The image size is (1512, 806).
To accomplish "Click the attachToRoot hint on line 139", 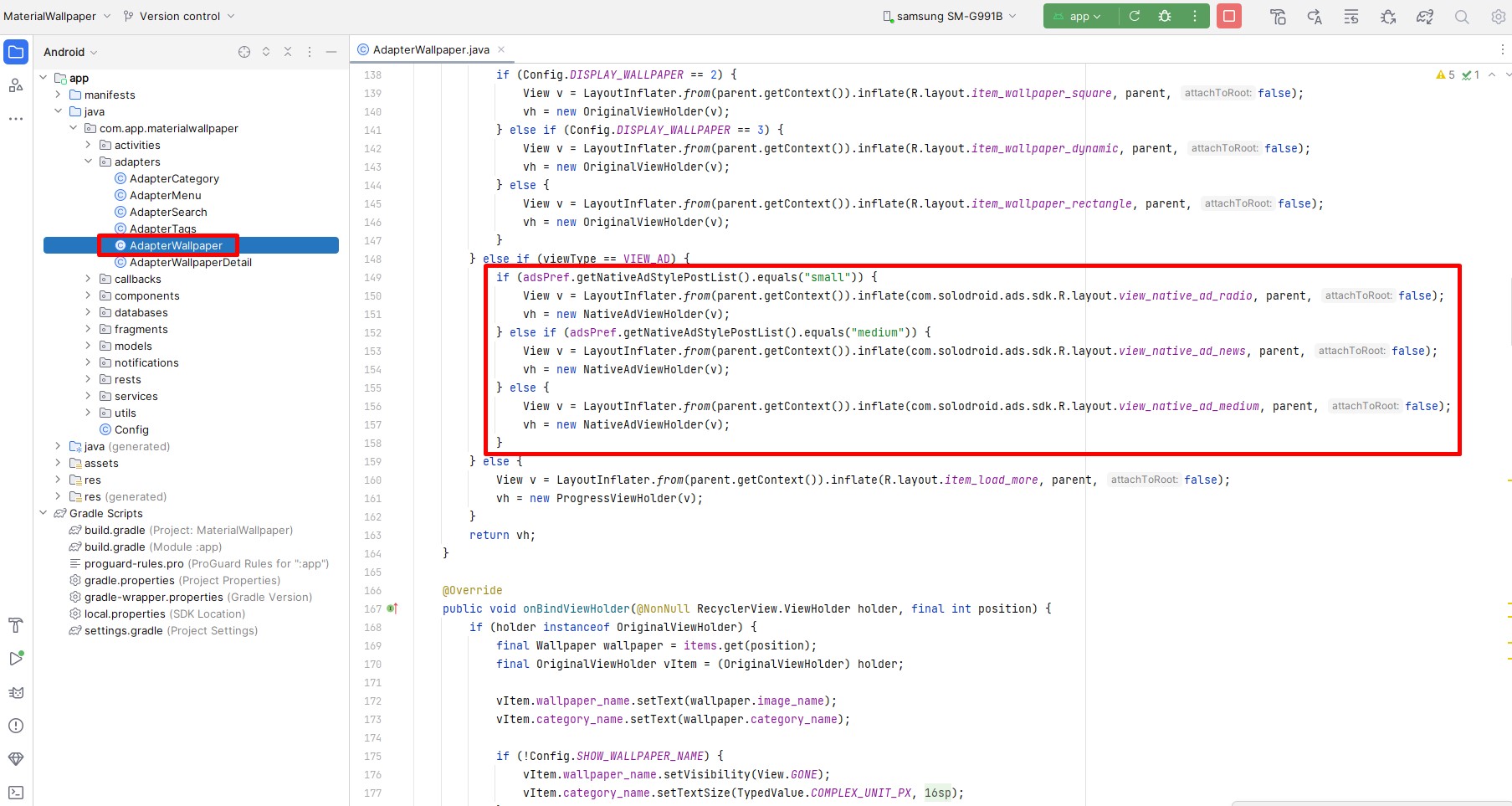I will (1217, 93).
